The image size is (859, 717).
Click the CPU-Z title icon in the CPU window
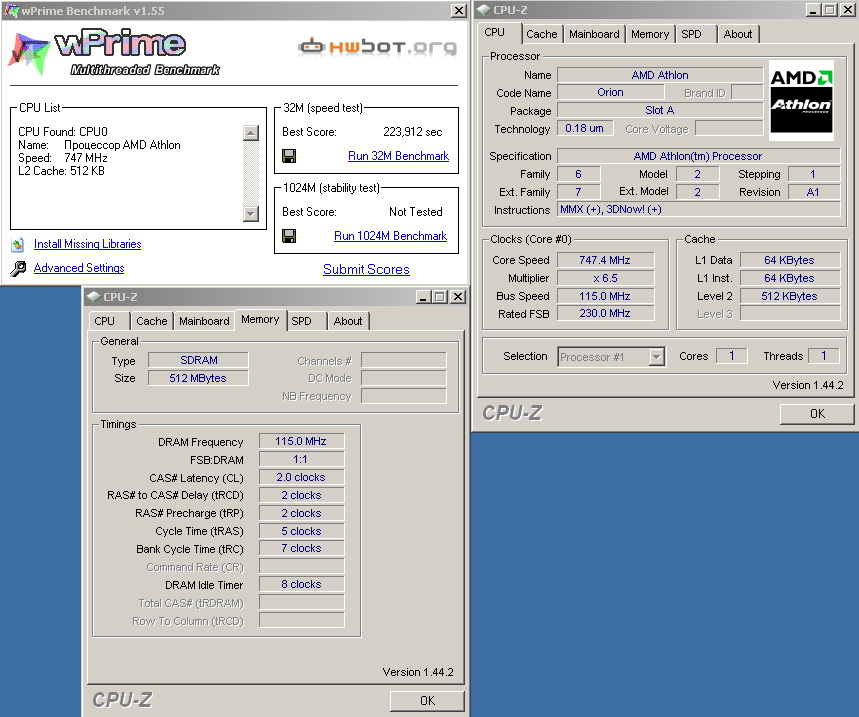tap(483, 9)
